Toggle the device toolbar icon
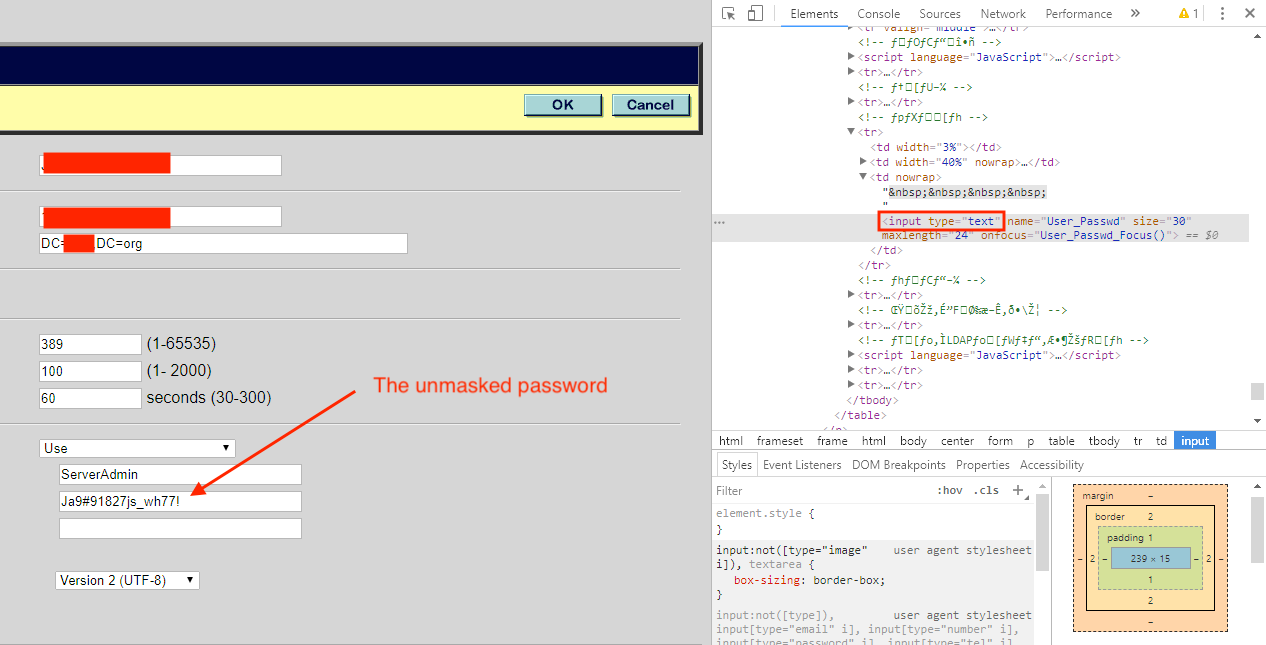The height and width of the screenshot is (645, 1266). [x=755, y=14]
